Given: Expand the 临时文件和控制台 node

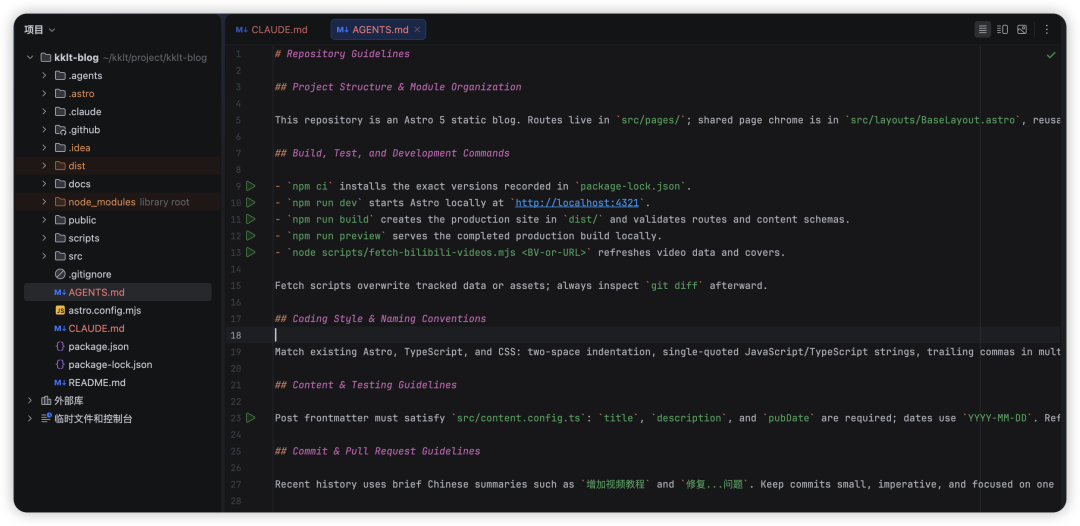Looking at the screenshot, I should click(30, 418).
